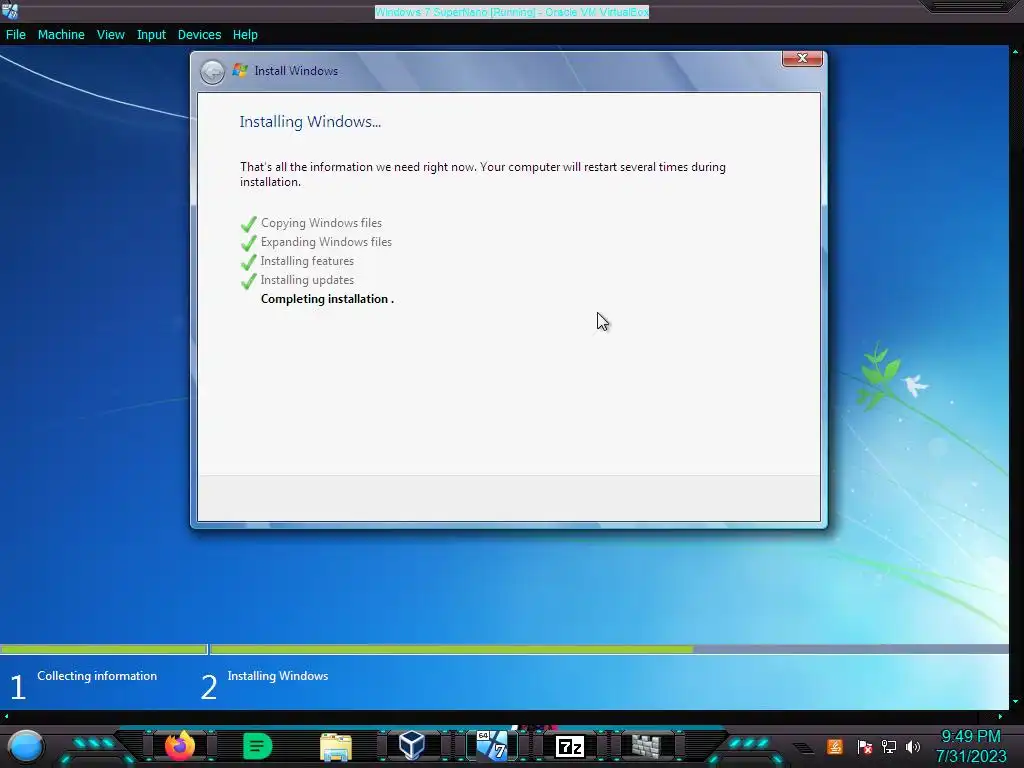Screen dimensions: 1024x768
Task: Open File Explorer from the taskbar
Action: point(336,747)
